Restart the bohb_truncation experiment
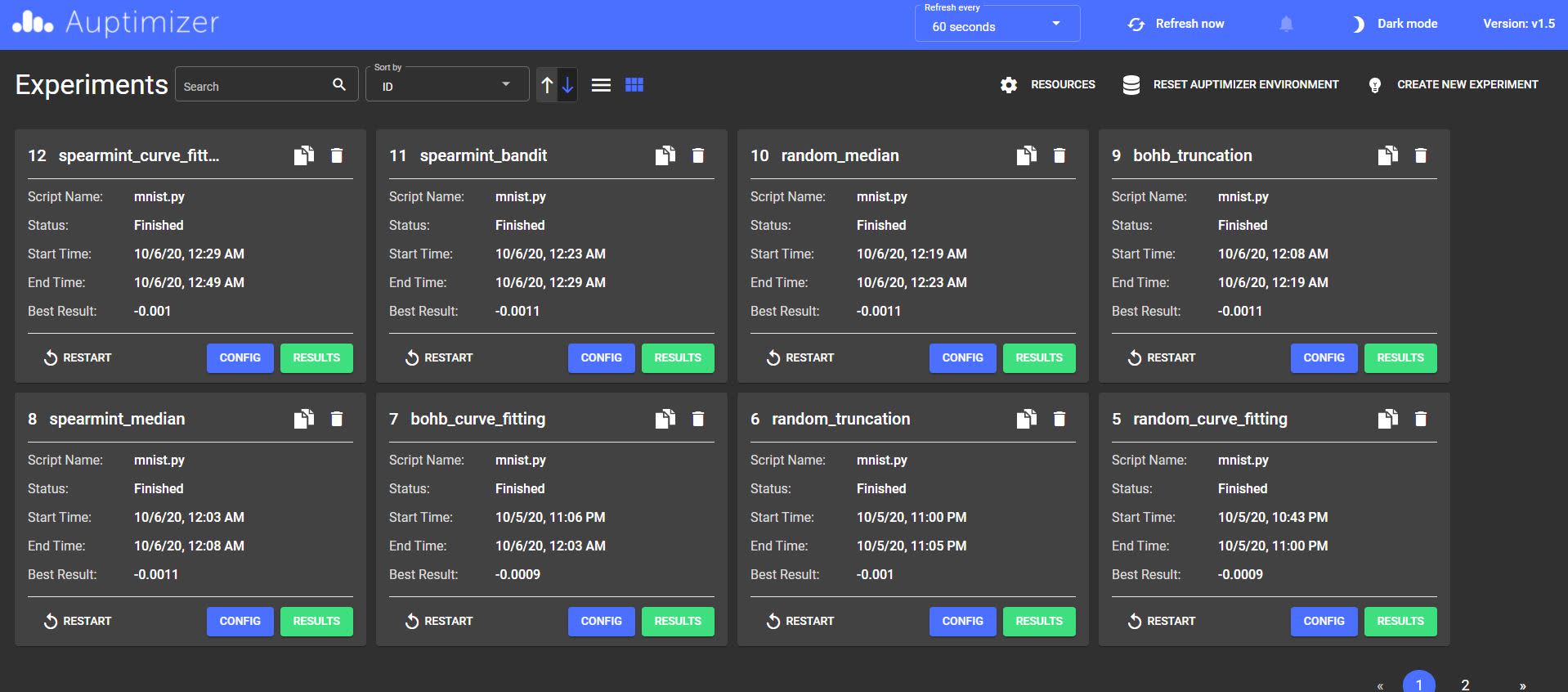This screenshot has height=692, width=1568. 1161,357
